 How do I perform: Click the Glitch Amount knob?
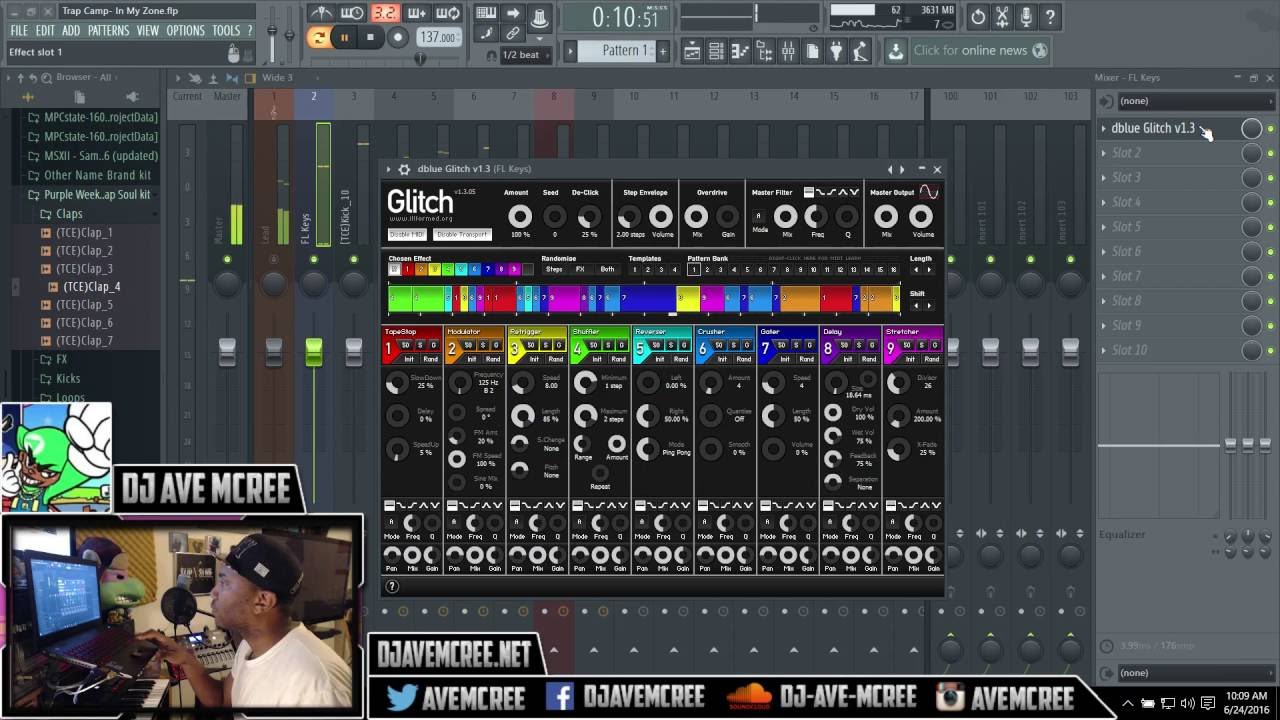[x=519, y=216]
